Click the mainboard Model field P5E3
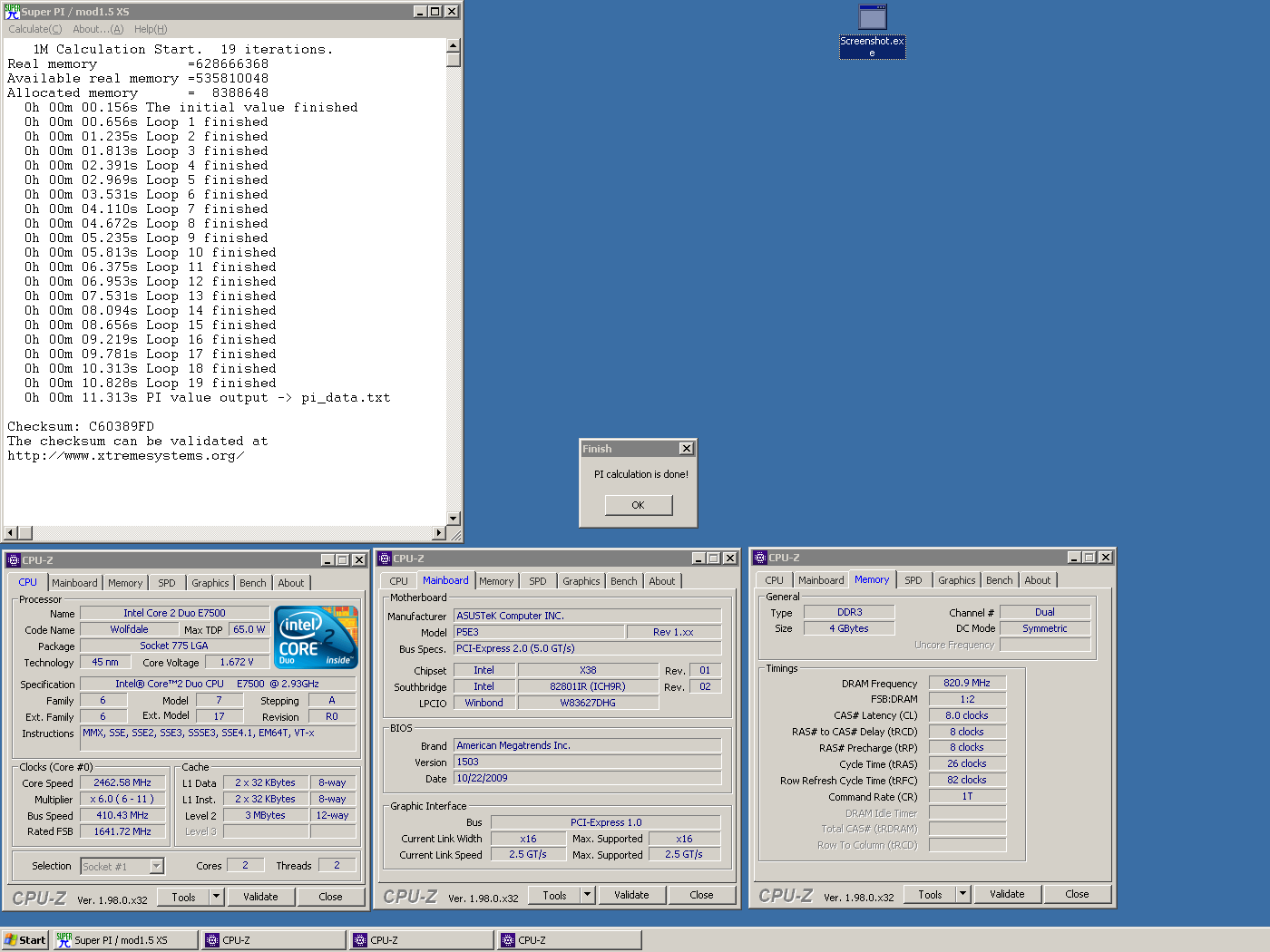This screenshot has height=952, width=1270. point(539,632)
